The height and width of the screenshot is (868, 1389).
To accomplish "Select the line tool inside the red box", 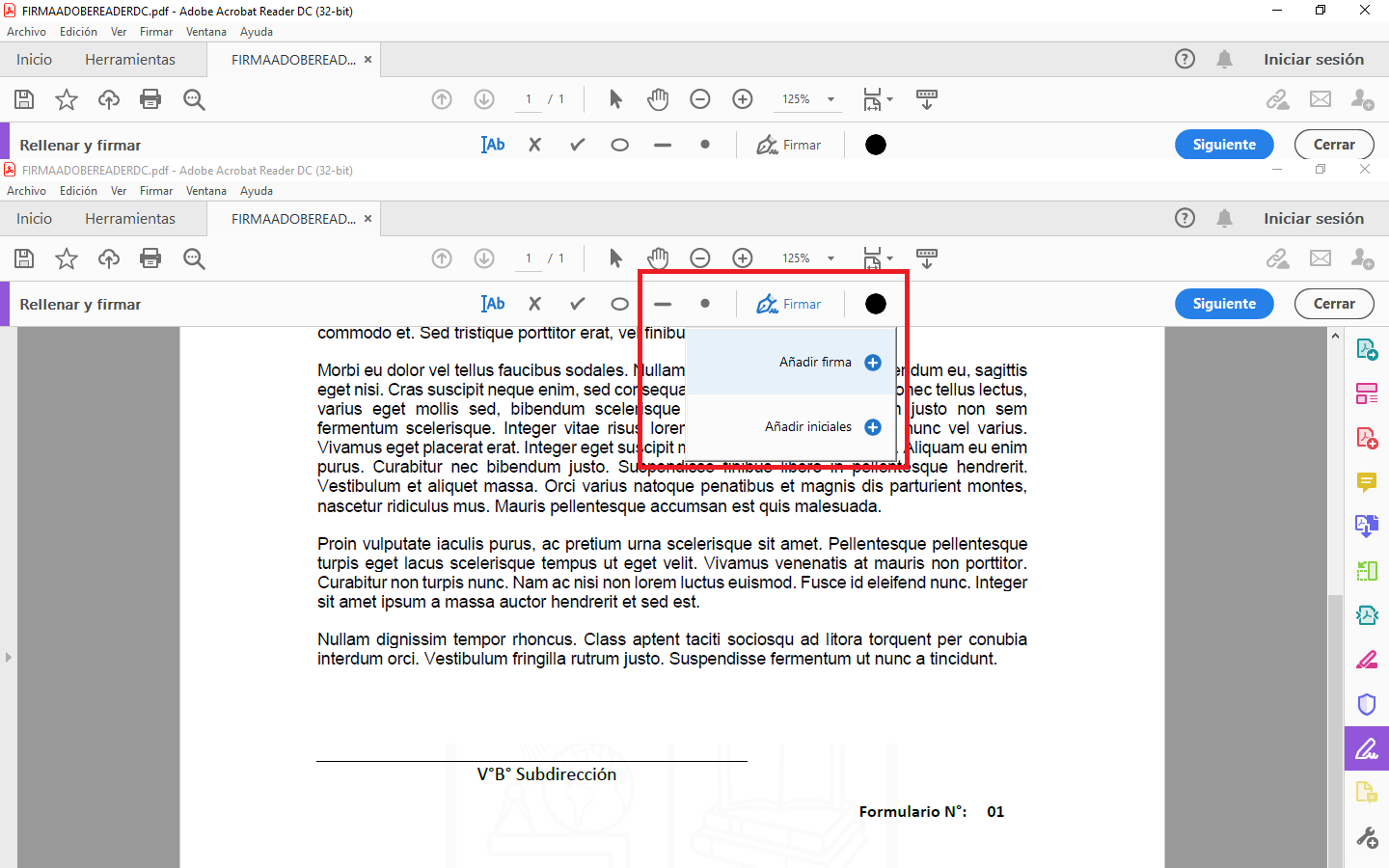I will point(663,304).
